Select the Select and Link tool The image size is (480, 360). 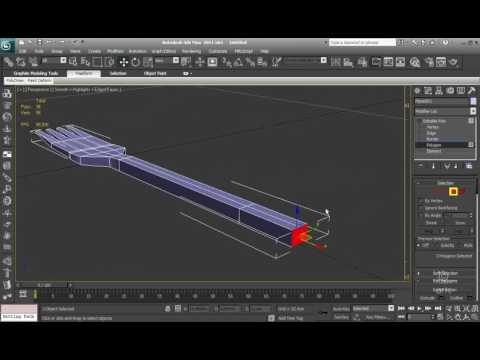[9, 62]
